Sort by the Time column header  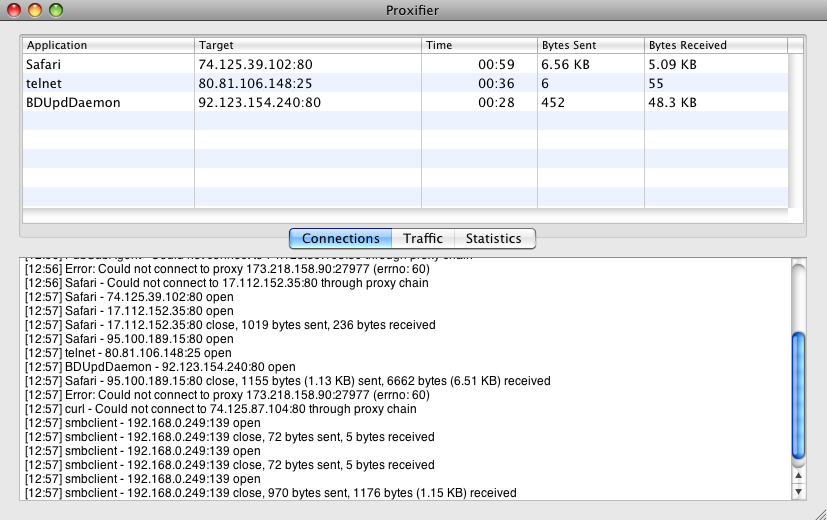479,45
